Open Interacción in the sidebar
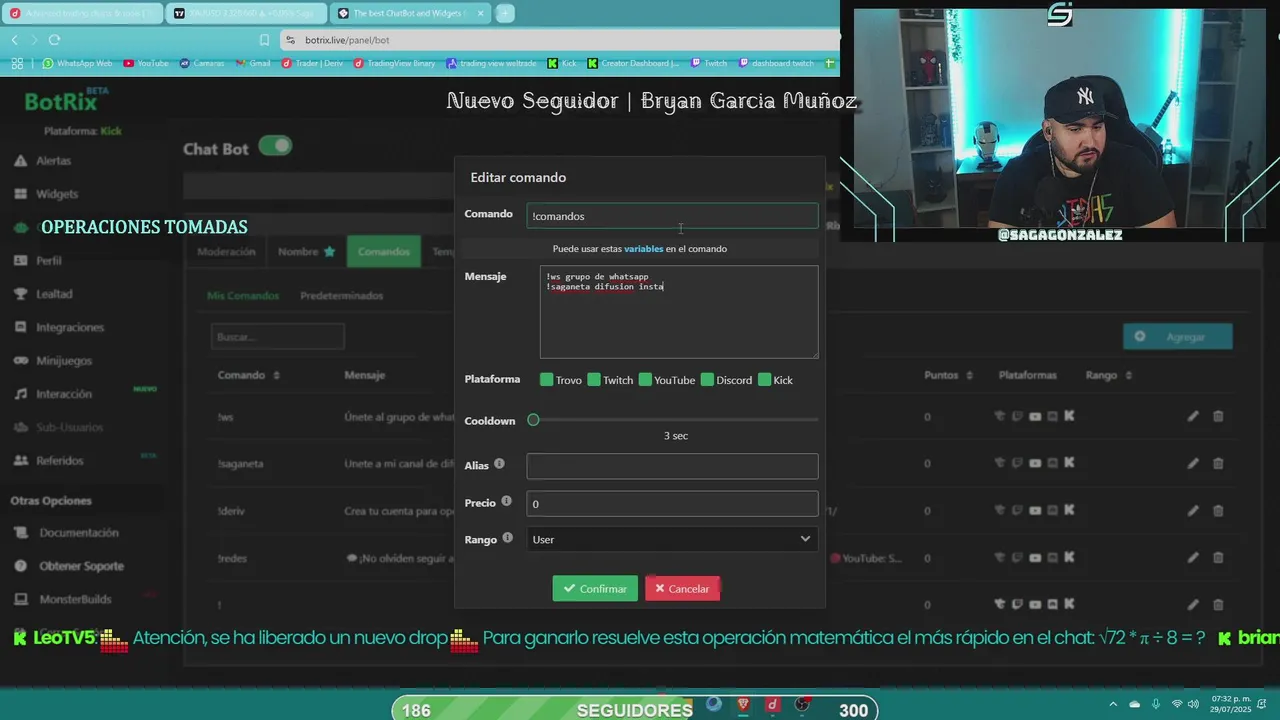 [x=63, y=394]
